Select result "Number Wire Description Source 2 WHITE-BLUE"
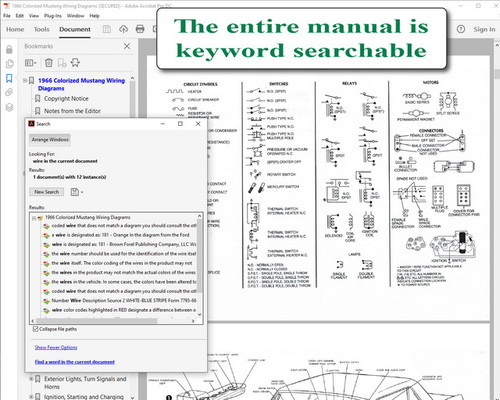The height and width of the screenshot is (400, 500). pyautogui.click(x=124, y=300)
